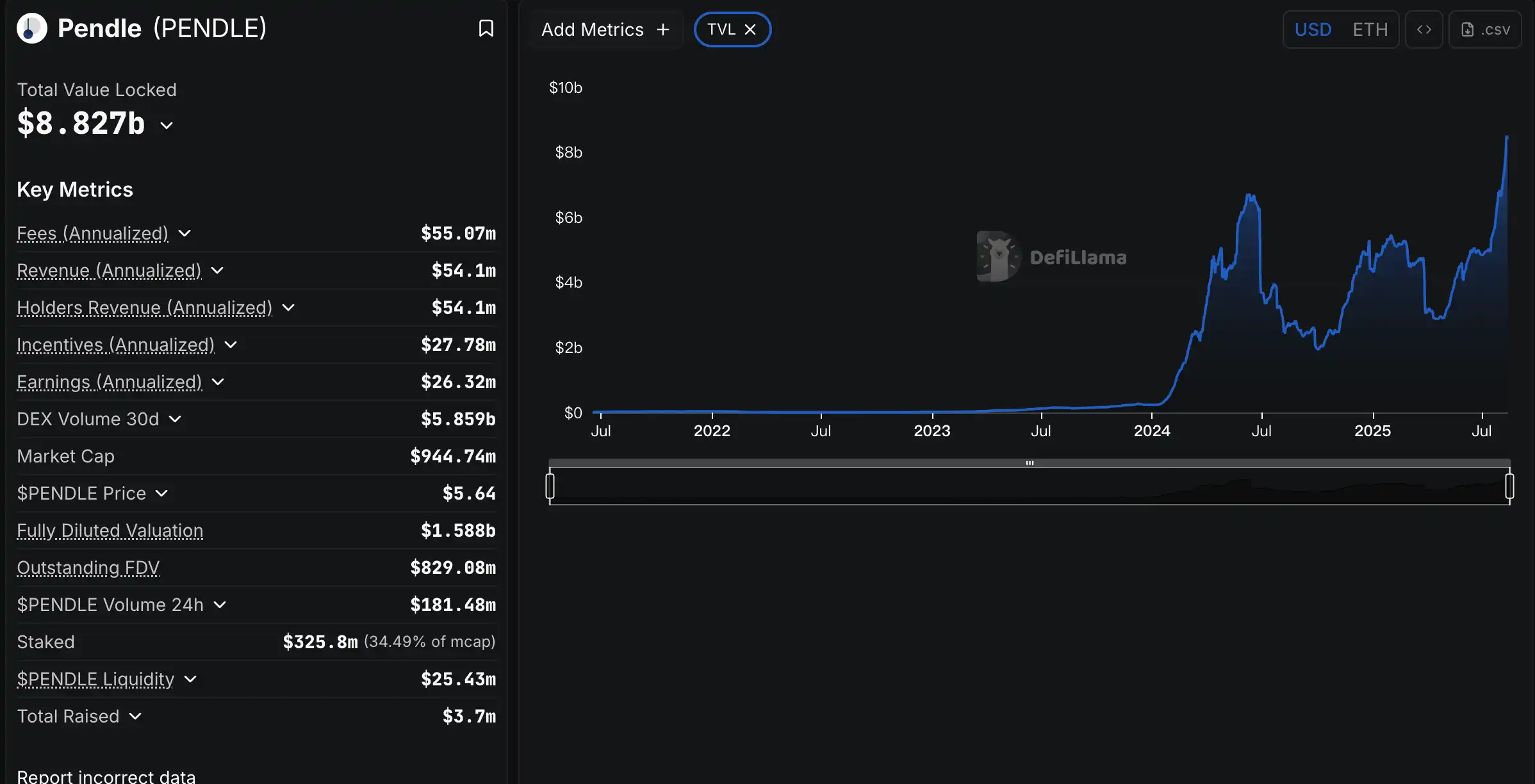
Task: Bookmark the Pendle protocol
Action: point(486,29)
